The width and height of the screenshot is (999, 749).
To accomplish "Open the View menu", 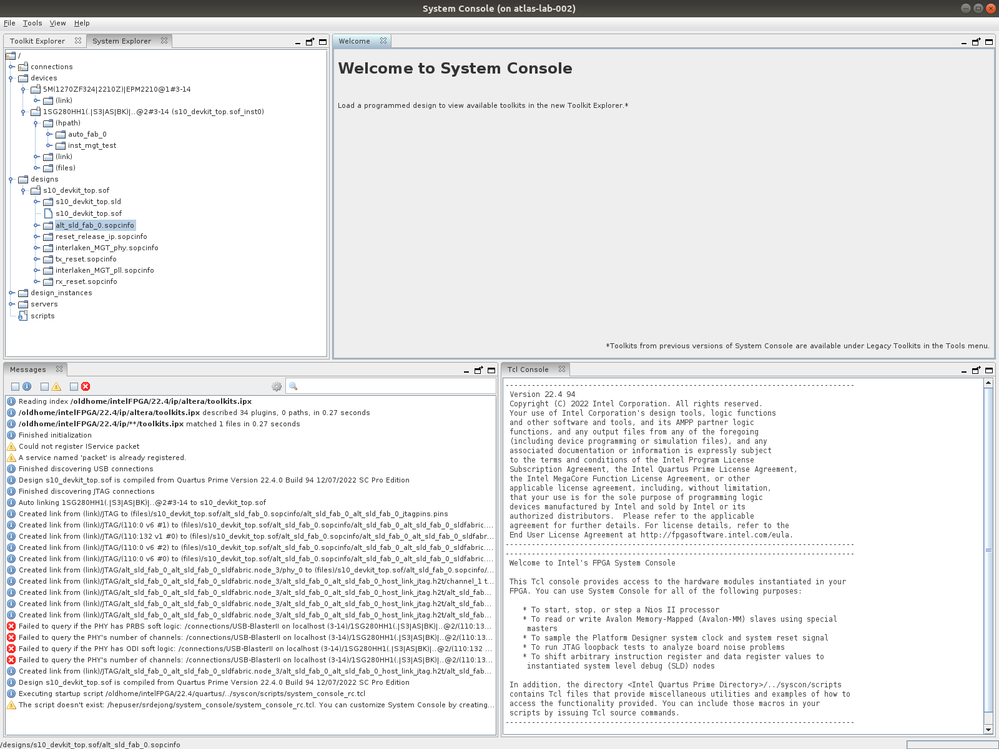I will click(58, 23).
